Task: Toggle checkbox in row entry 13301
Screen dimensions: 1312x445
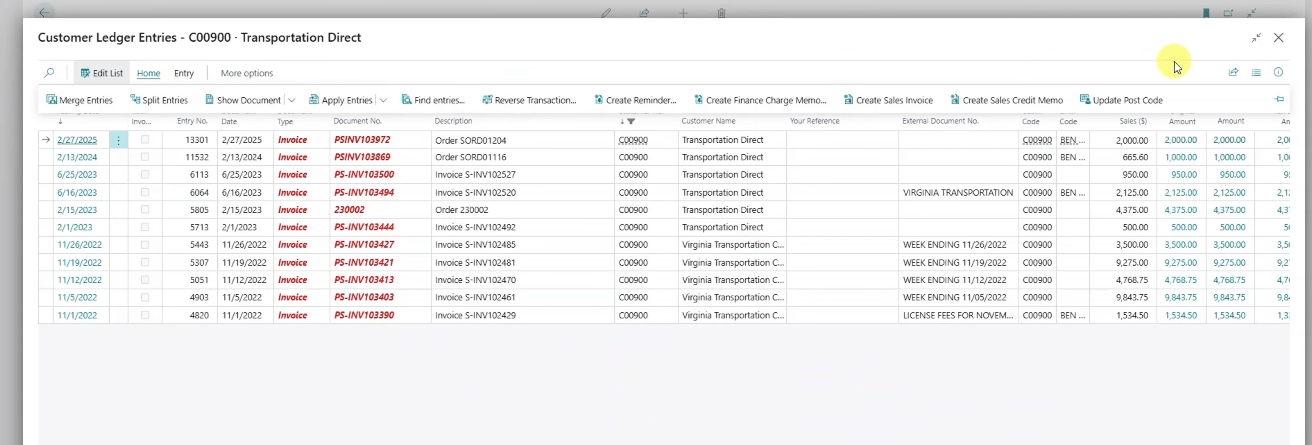Action: point(145,140)
